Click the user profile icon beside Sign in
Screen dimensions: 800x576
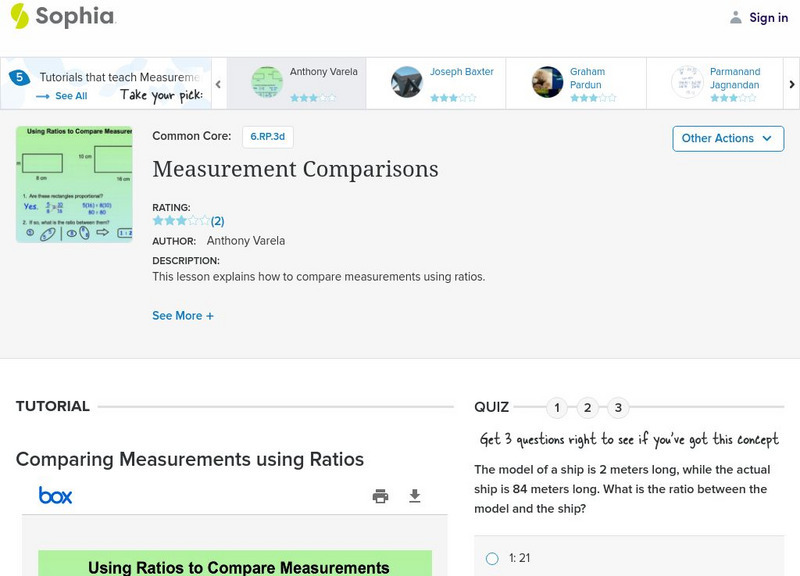[736, 17]
